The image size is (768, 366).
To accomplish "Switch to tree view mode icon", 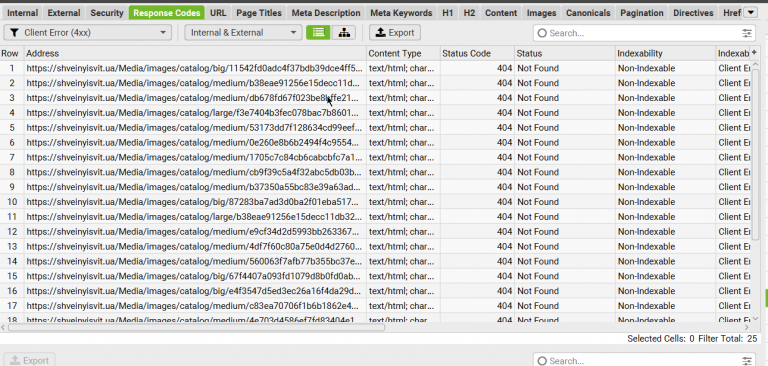I will [x=344, y=33].
